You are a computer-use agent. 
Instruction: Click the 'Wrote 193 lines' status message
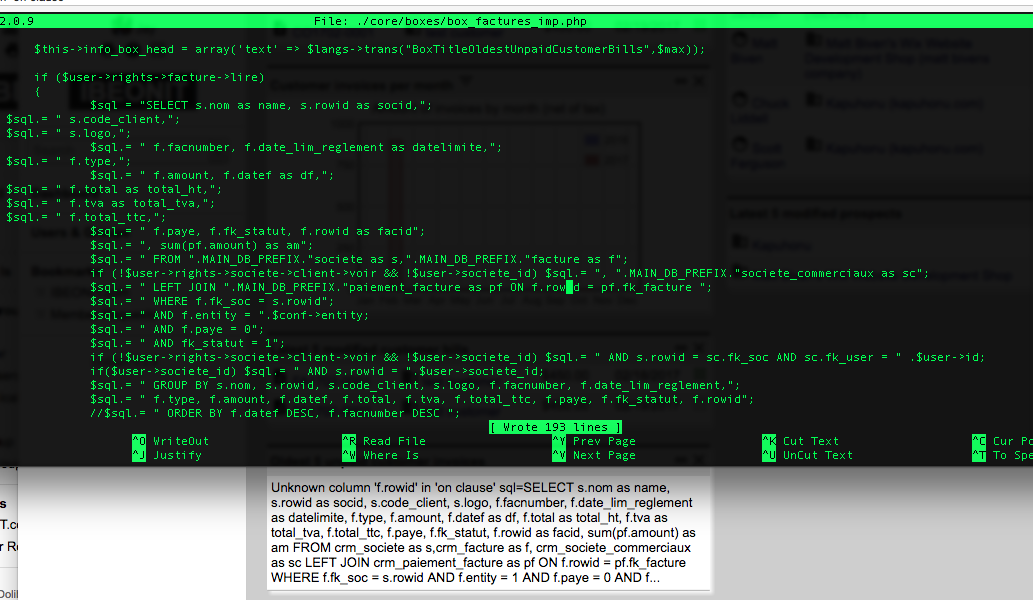(555, 427)
